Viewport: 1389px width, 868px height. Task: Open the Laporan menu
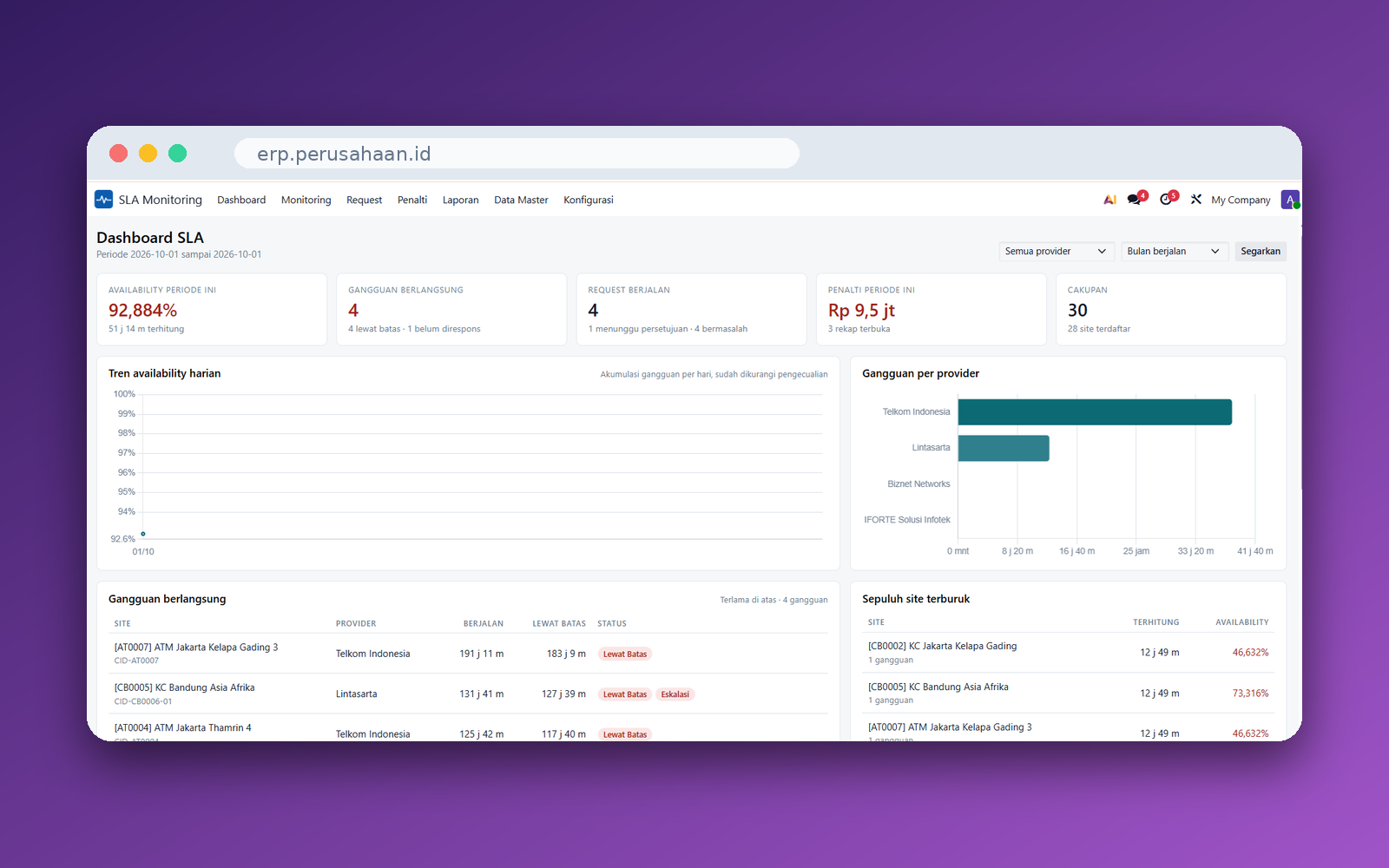[460, 200]
